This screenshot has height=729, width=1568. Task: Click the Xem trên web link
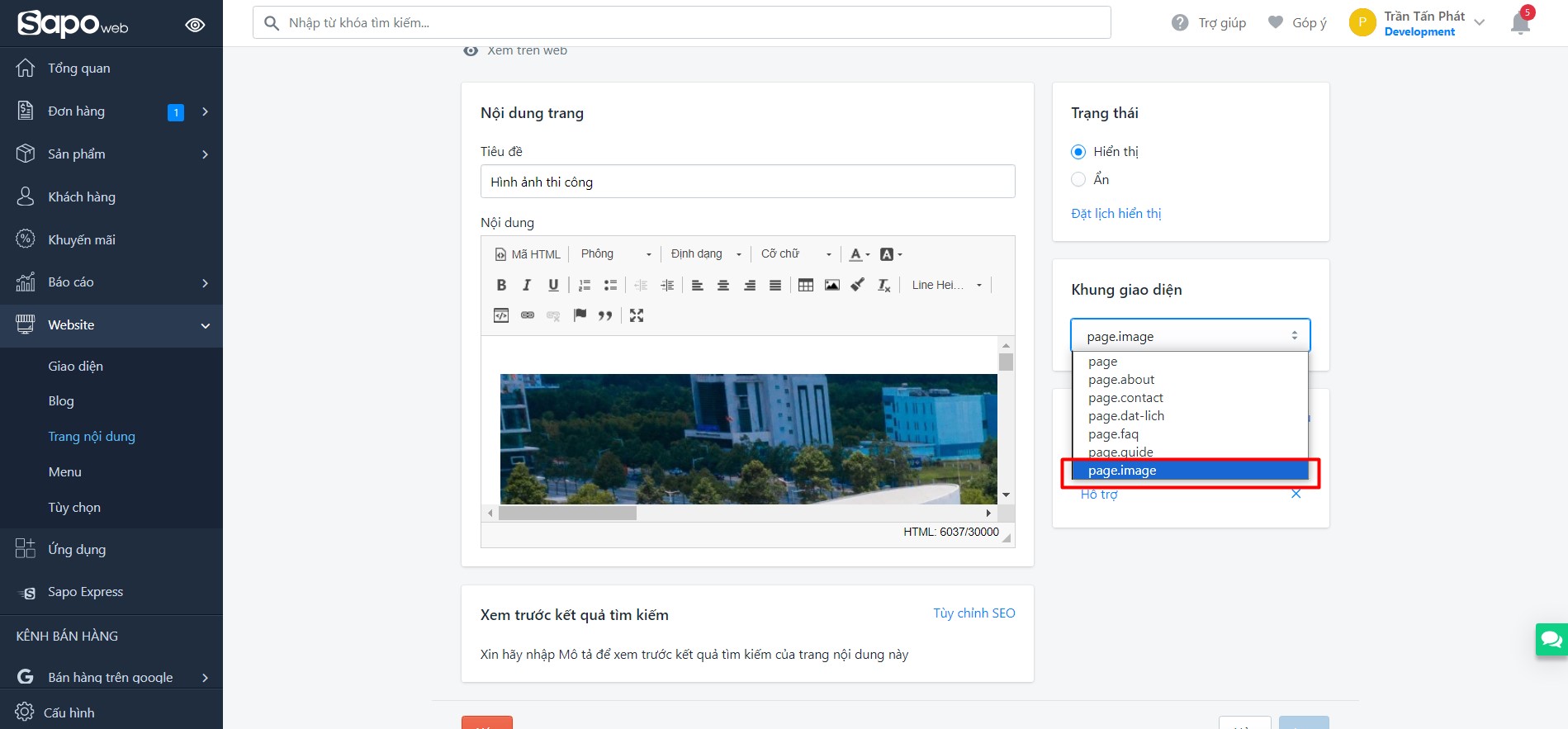(x=527, y=50)
